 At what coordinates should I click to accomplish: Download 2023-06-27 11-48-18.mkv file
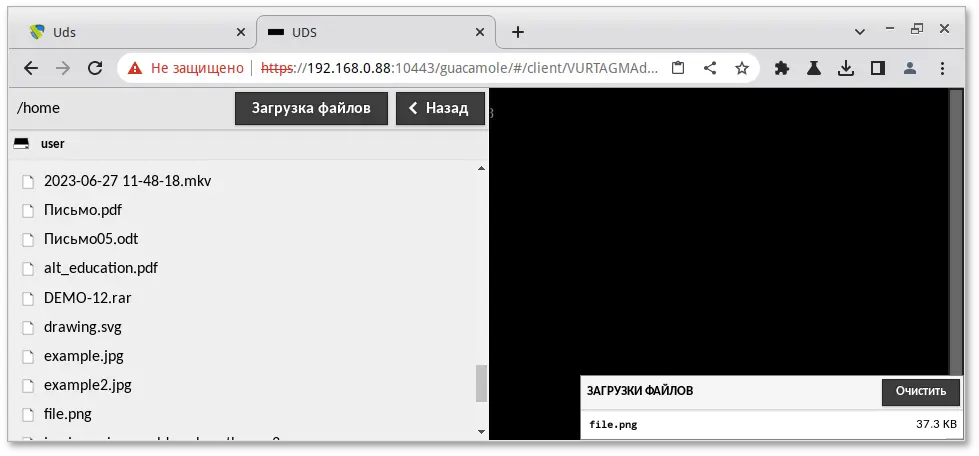(x=127, y=181)
